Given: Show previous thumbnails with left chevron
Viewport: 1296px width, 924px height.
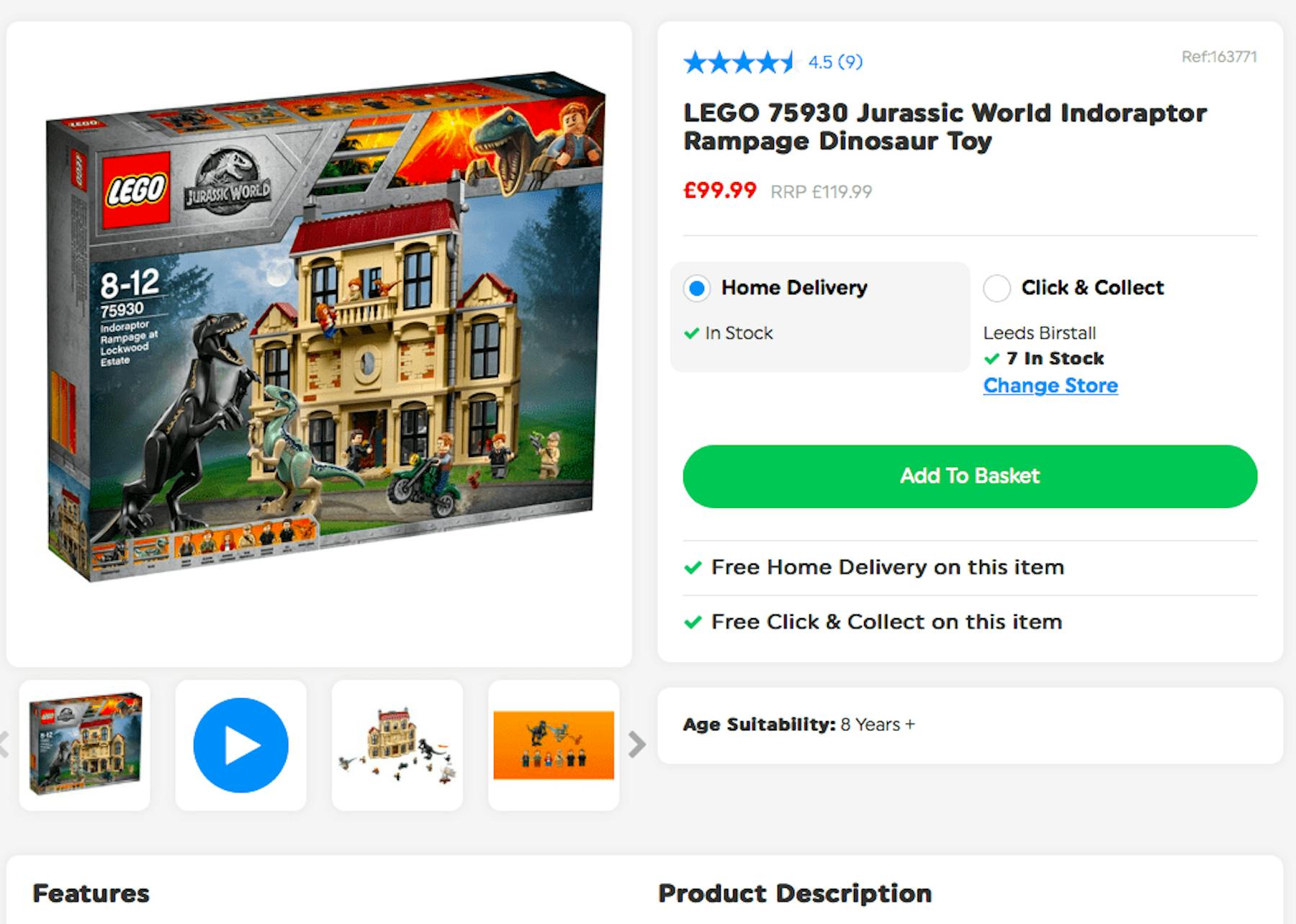Looking at the screenshot, I should 4,745.
